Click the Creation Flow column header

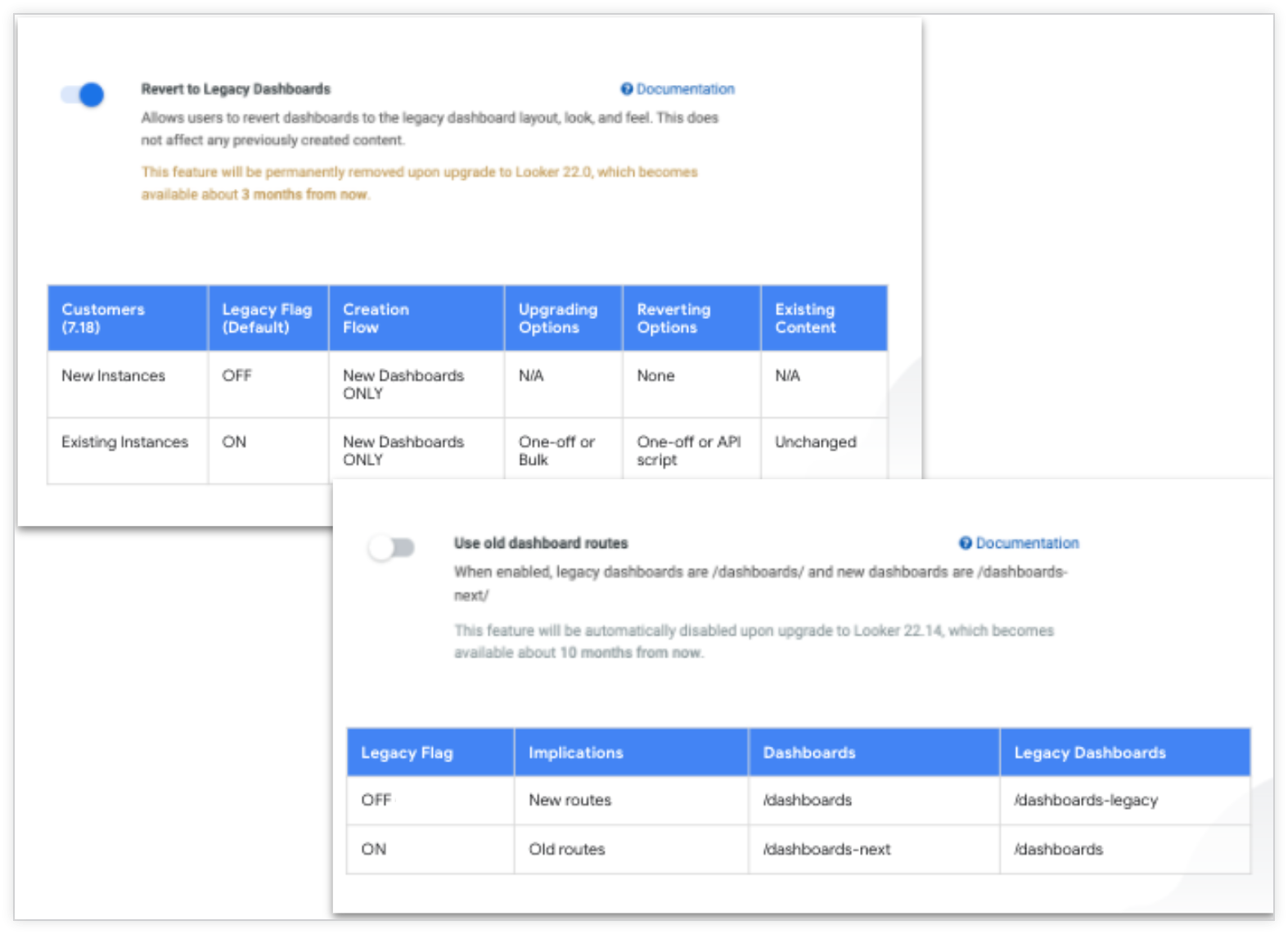pyautogui.click(x=376, y=318)
